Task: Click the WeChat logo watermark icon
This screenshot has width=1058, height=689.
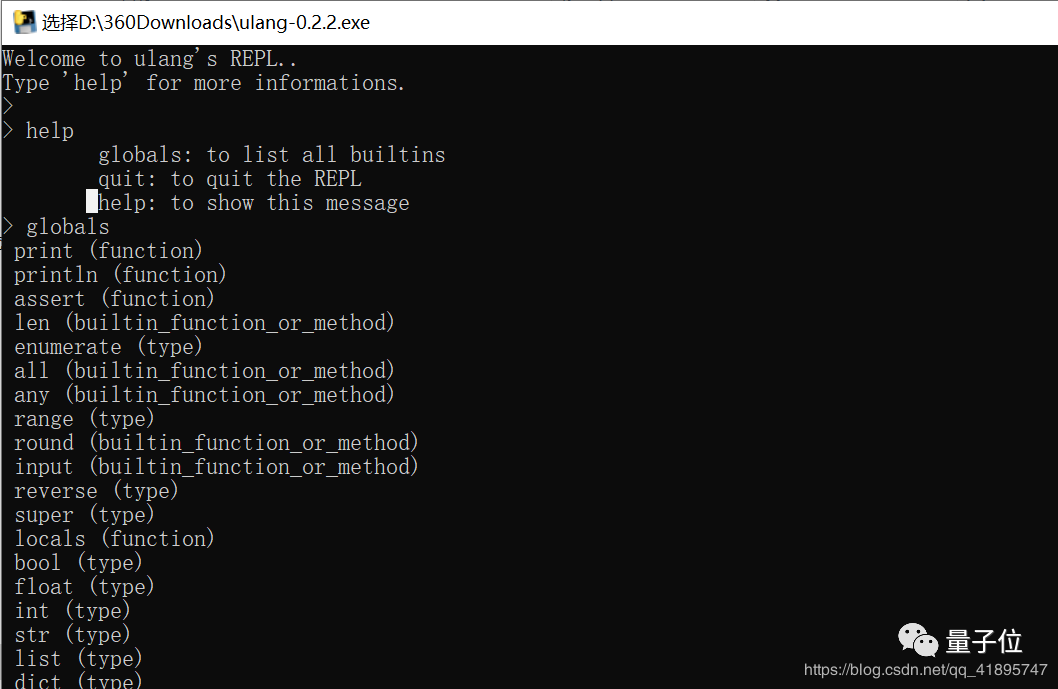Action: (x=918, y=639)
